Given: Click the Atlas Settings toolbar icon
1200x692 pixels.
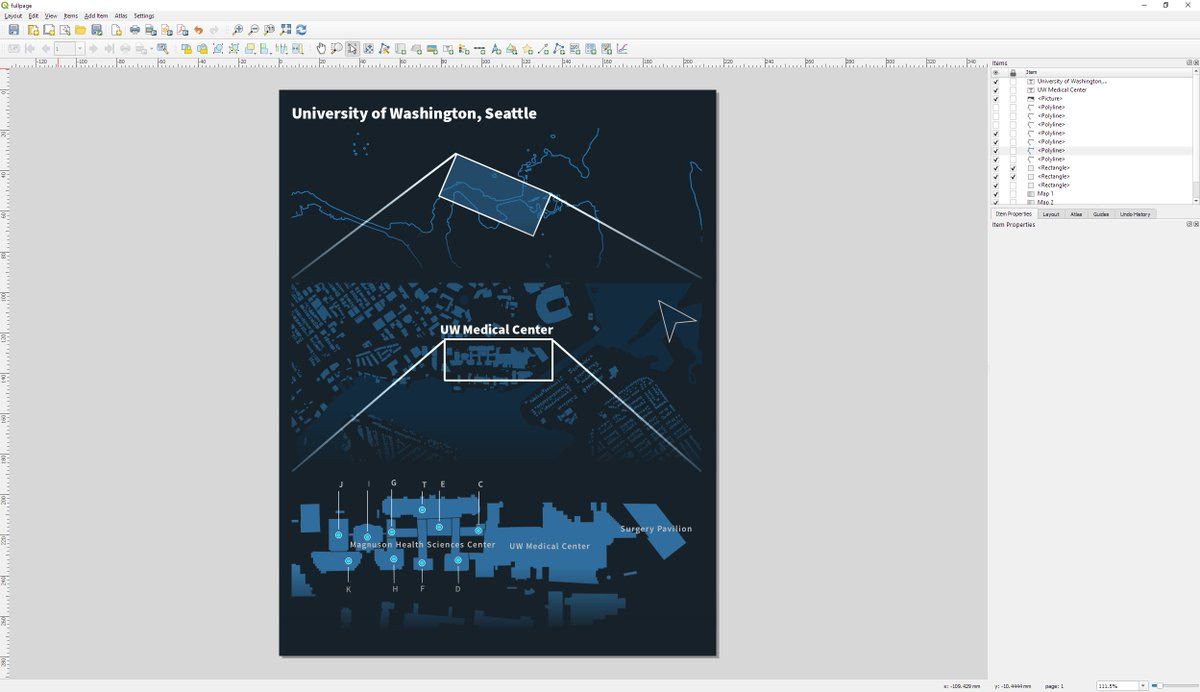Looking at the screenshot, I should point(162,48).
